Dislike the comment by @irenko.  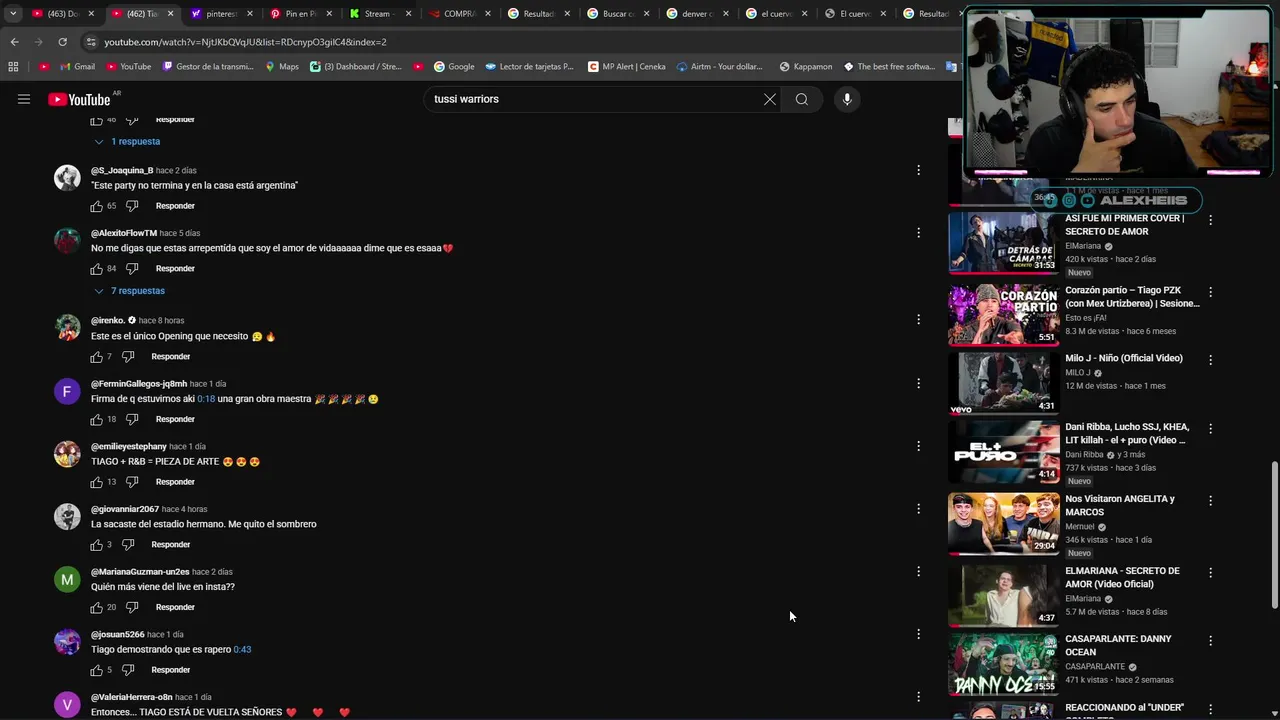[128, 357]
